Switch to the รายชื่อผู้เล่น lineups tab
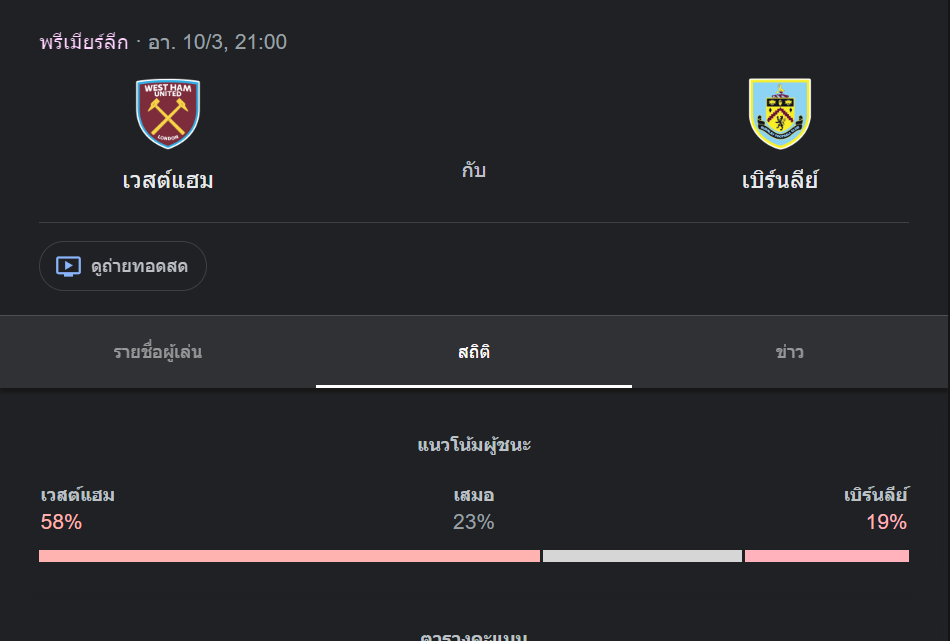 click(x=157, y=352)
